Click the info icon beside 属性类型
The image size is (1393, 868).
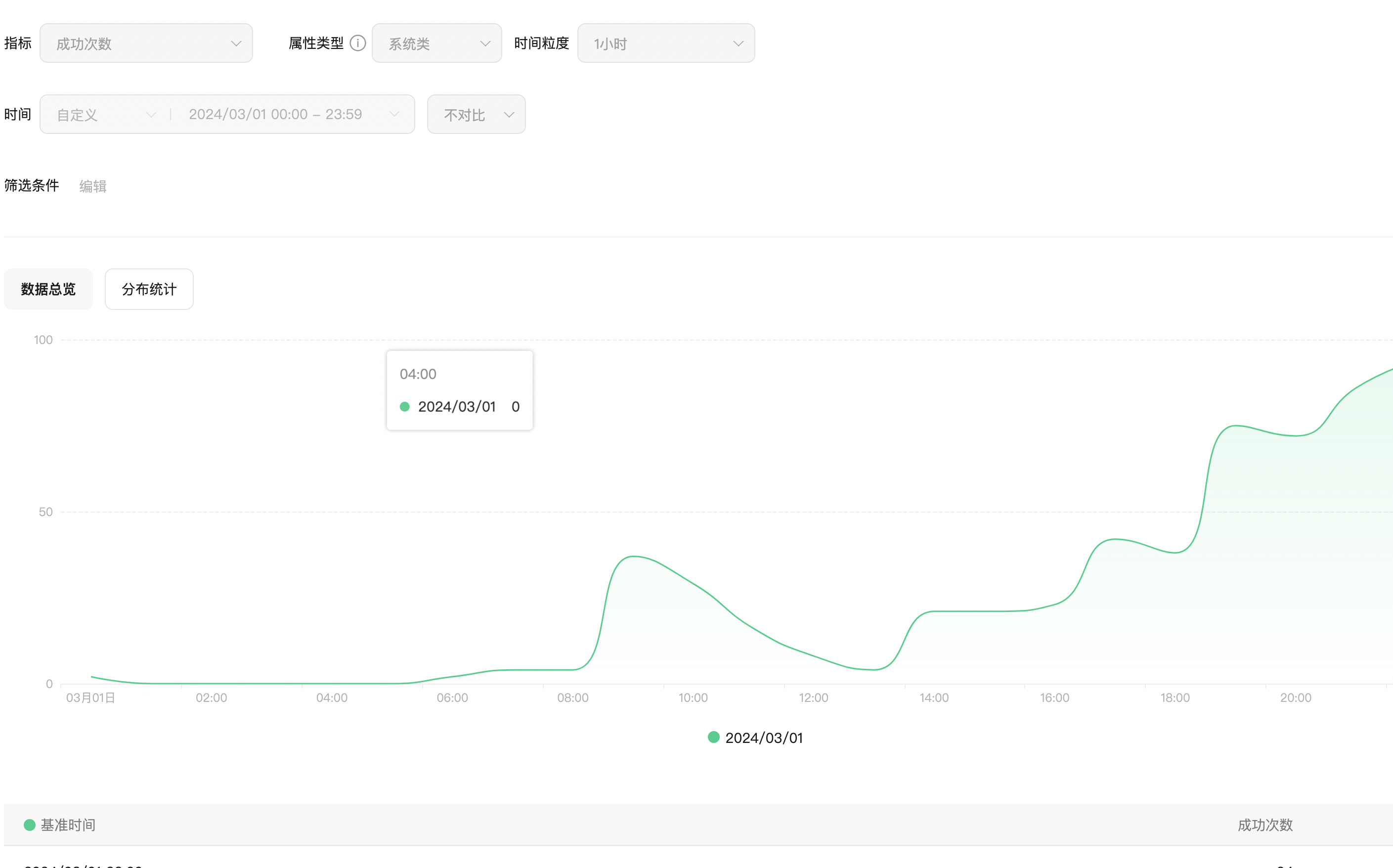tap(357, 43)
